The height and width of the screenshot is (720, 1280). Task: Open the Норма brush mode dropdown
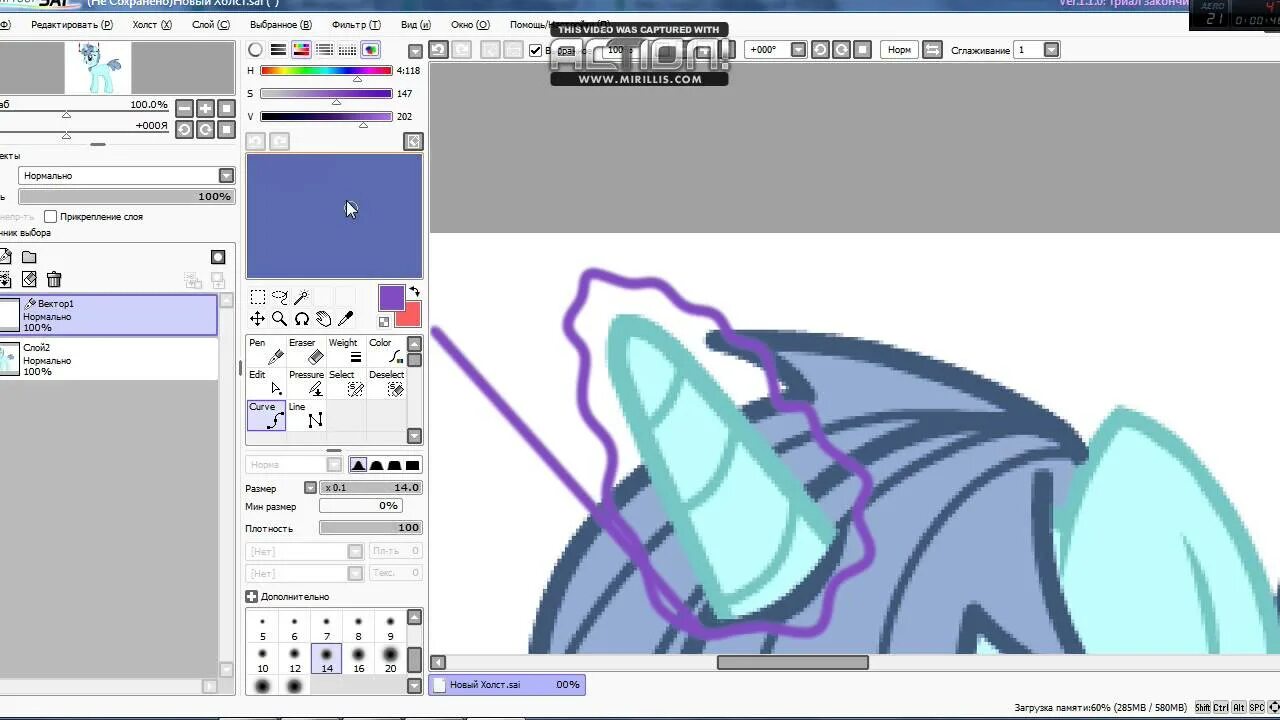[335, 465]
